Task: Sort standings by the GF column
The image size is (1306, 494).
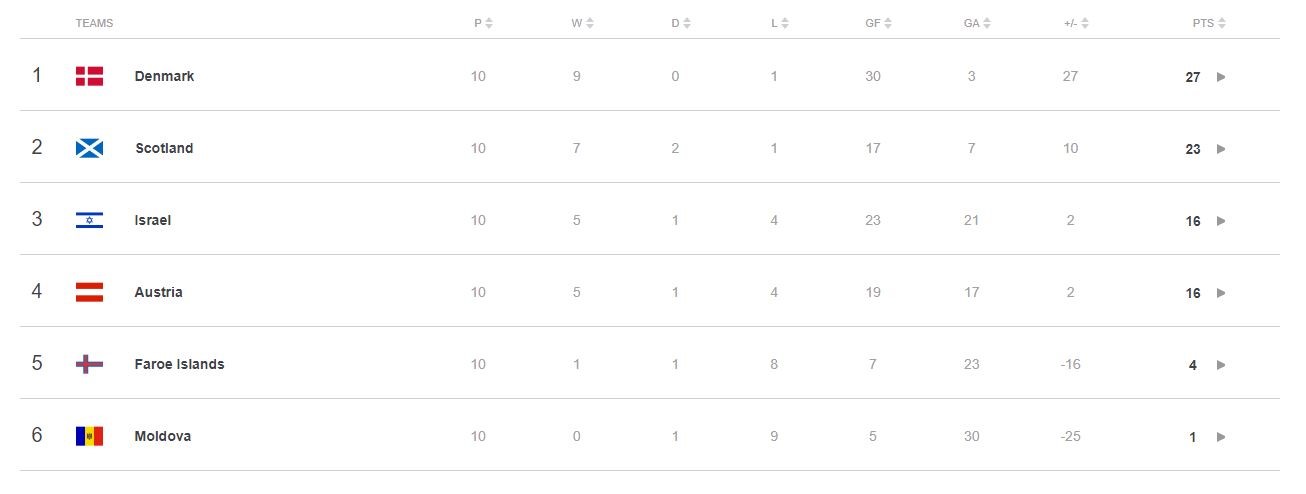Action: pos(878,23)
